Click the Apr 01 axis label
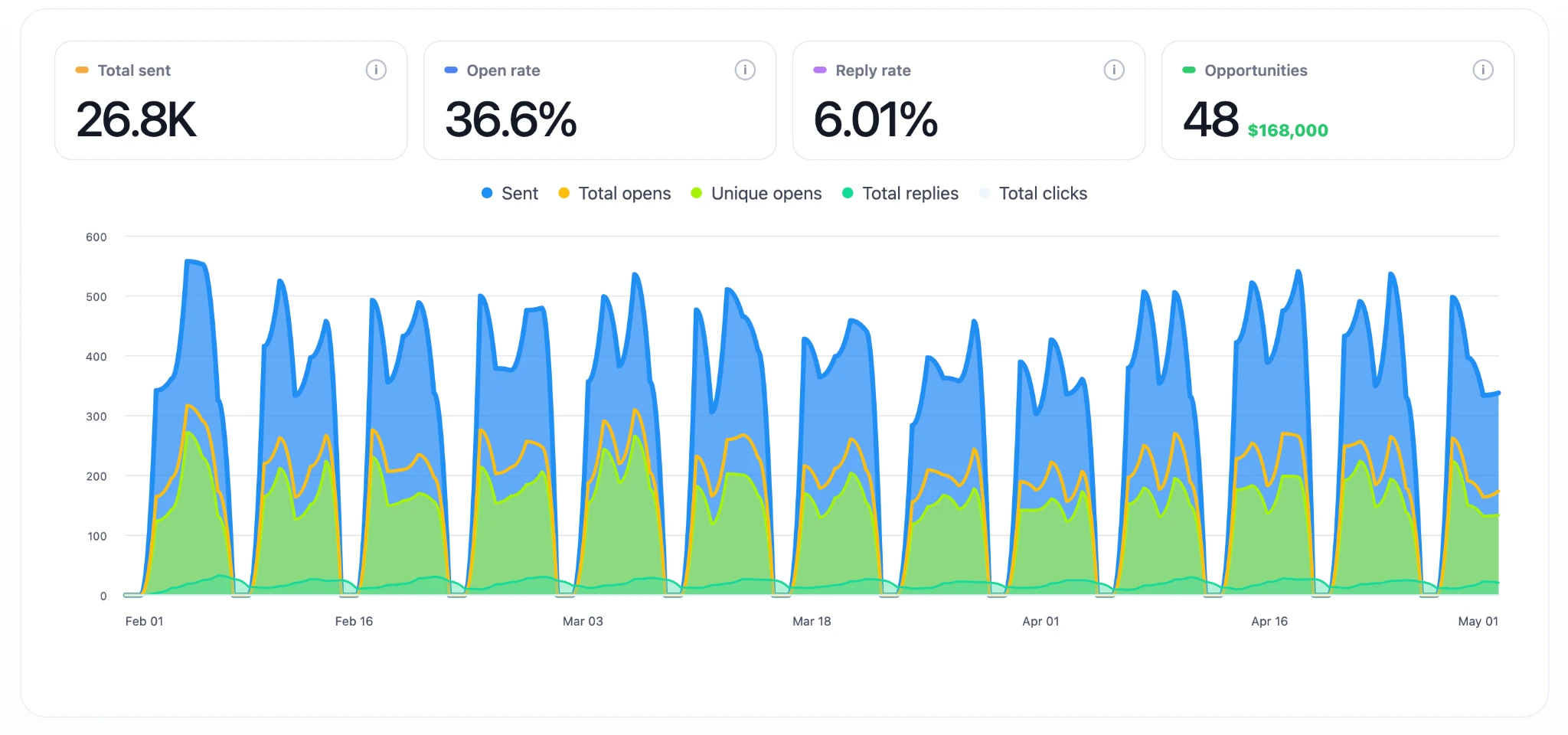 point(1040,621)
